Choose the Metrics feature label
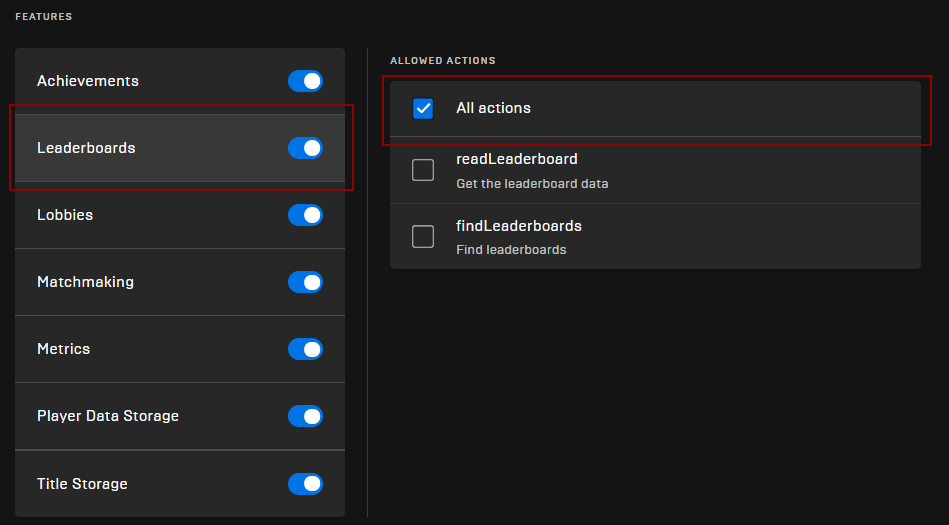949x525 pixels. (64, 349)
